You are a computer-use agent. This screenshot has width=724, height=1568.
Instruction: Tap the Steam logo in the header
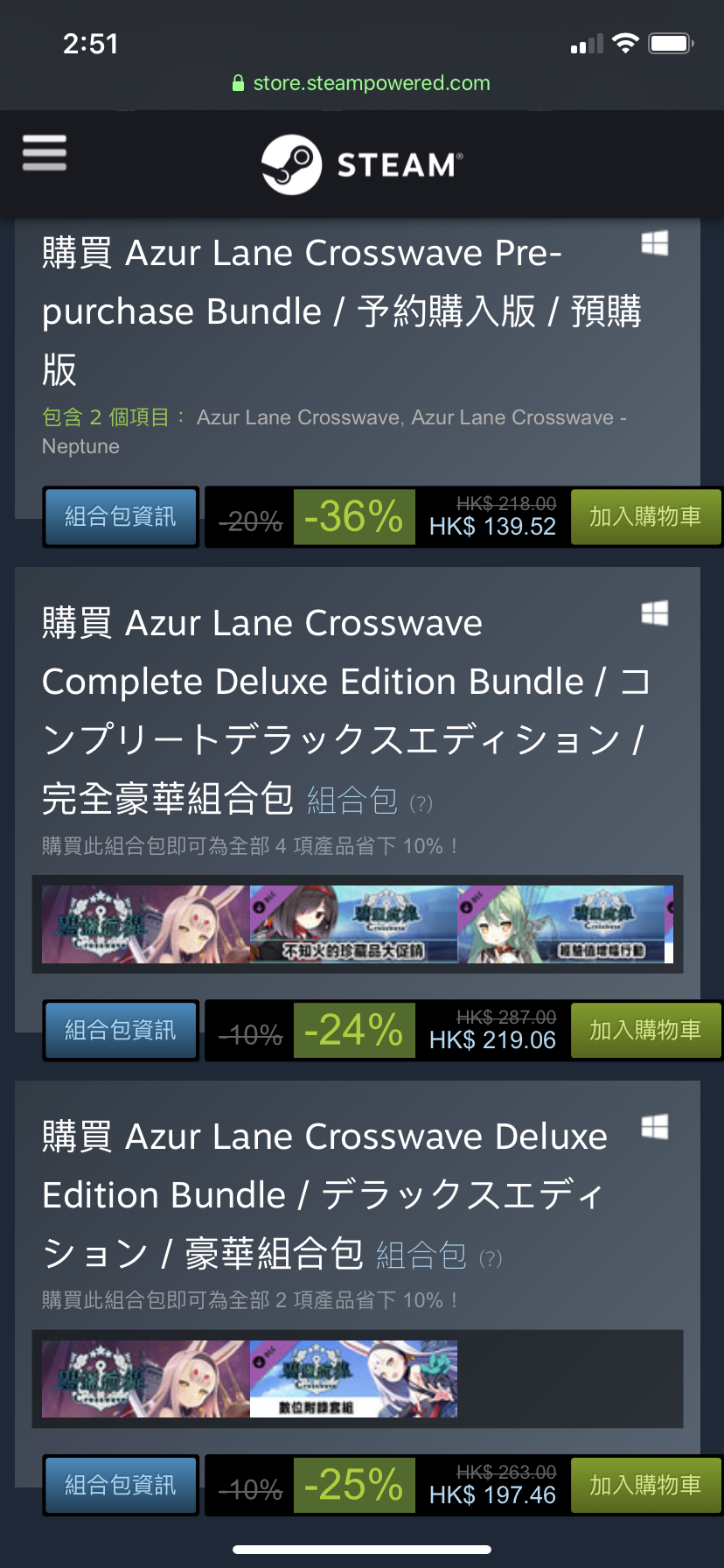(362, 164)
